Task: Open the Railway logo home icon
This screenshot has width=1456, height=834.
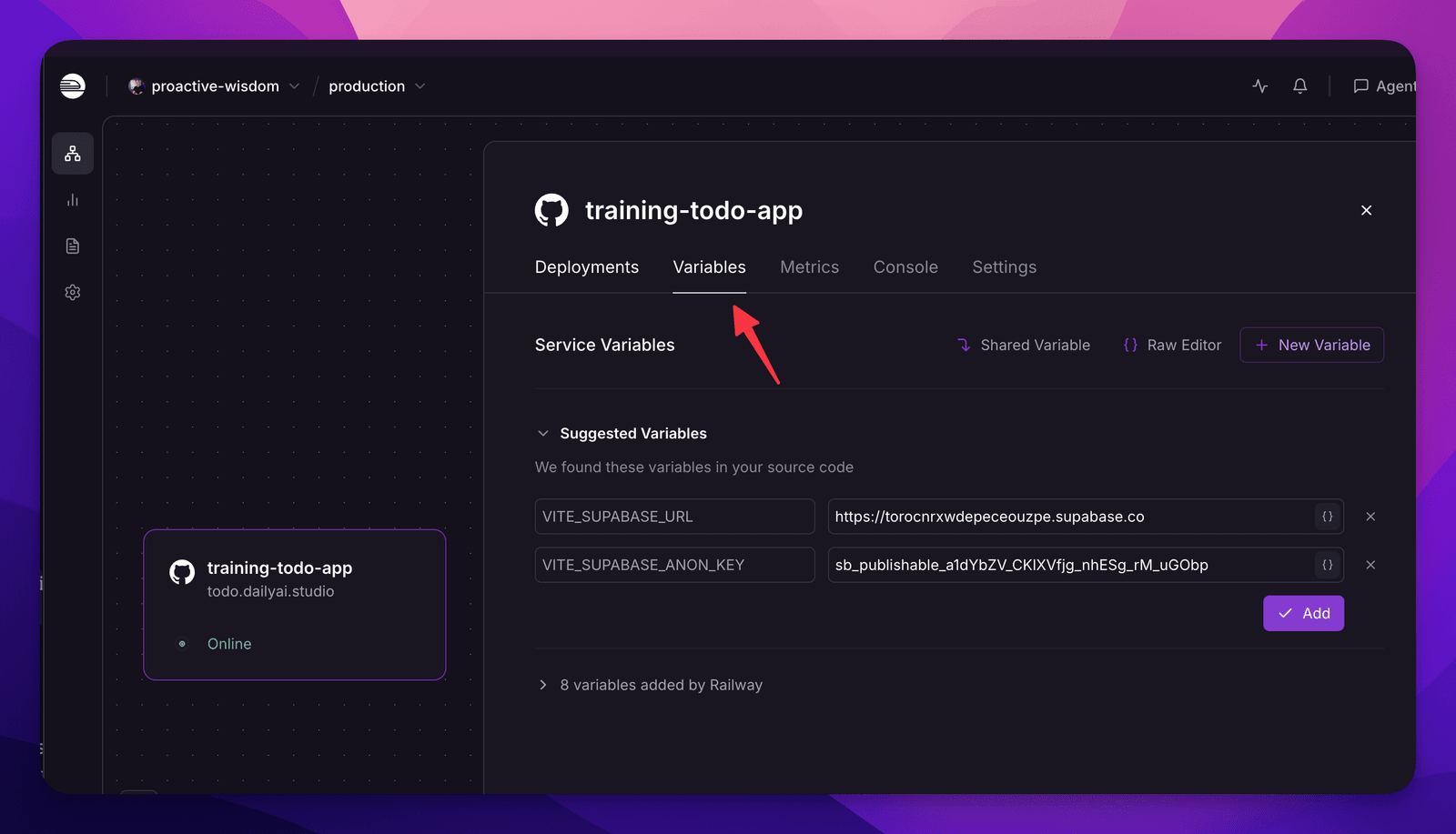Action: [x=73, y=86]
